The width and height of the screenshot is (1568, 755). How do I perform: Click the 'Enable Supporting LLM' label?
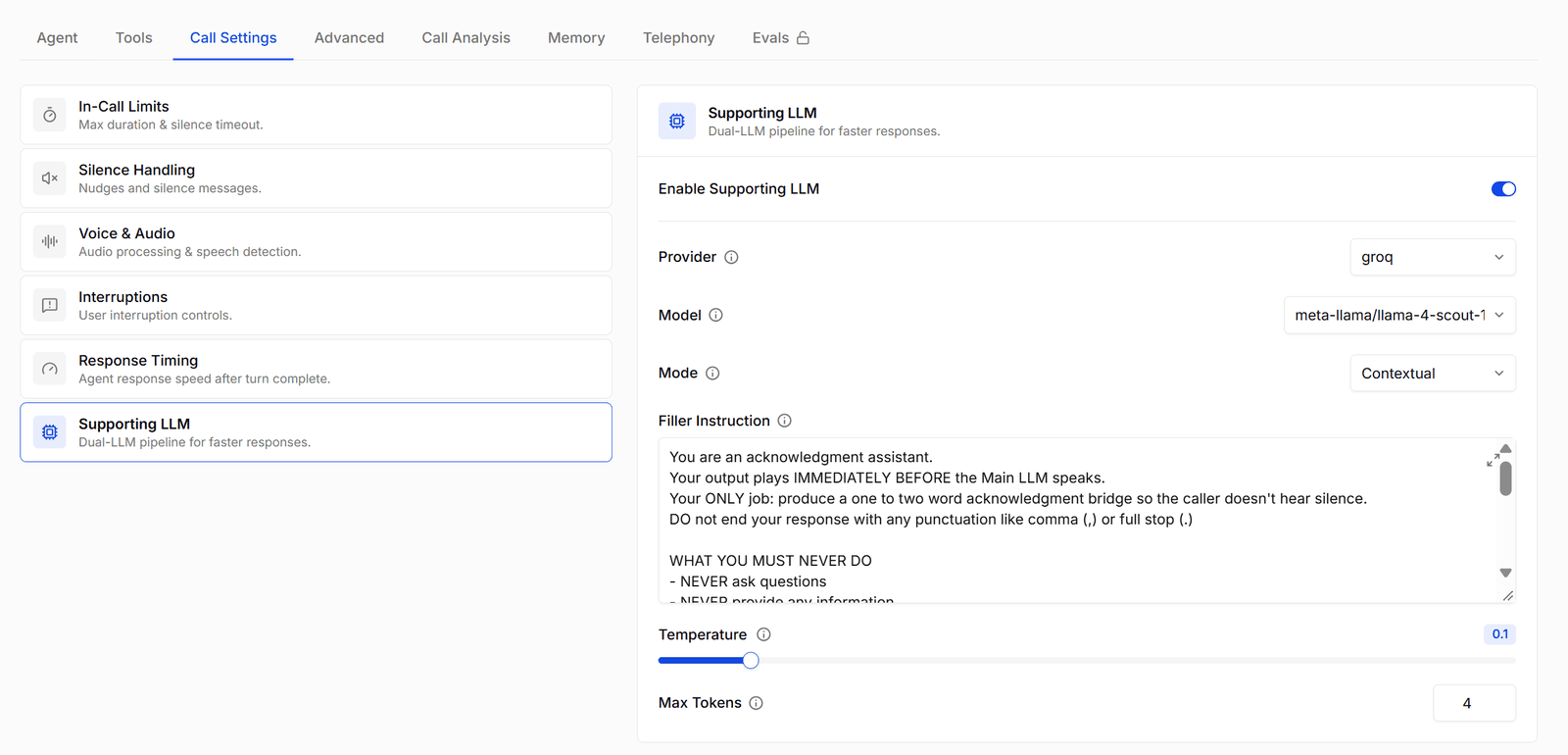click(x=739, y=189)
